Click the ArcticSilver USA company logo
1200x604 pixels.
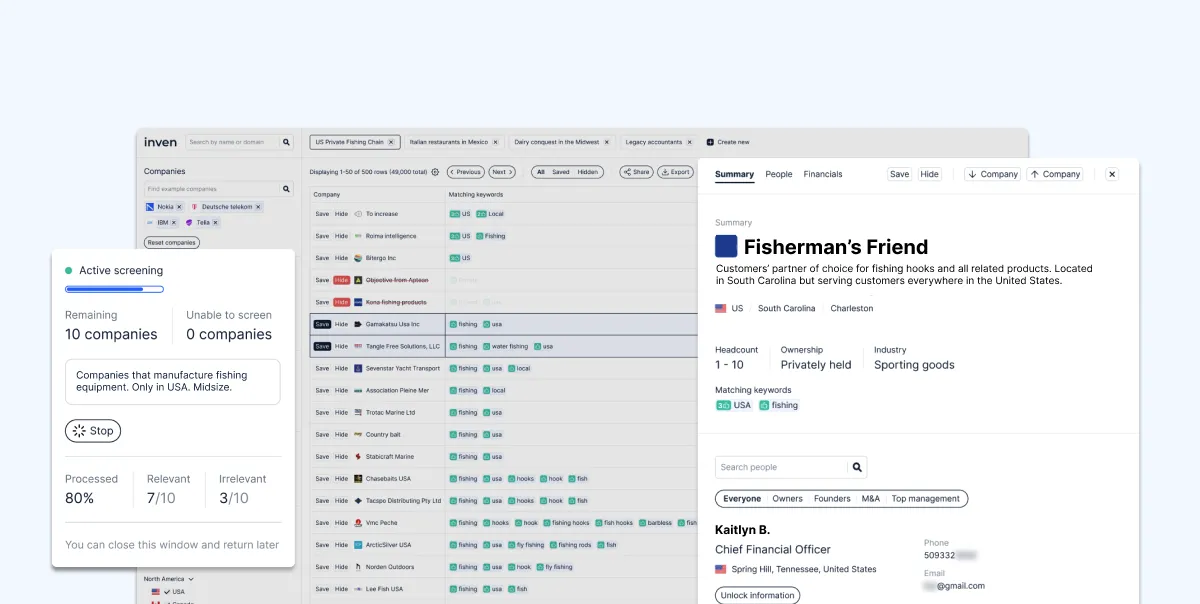pos(358,545)
